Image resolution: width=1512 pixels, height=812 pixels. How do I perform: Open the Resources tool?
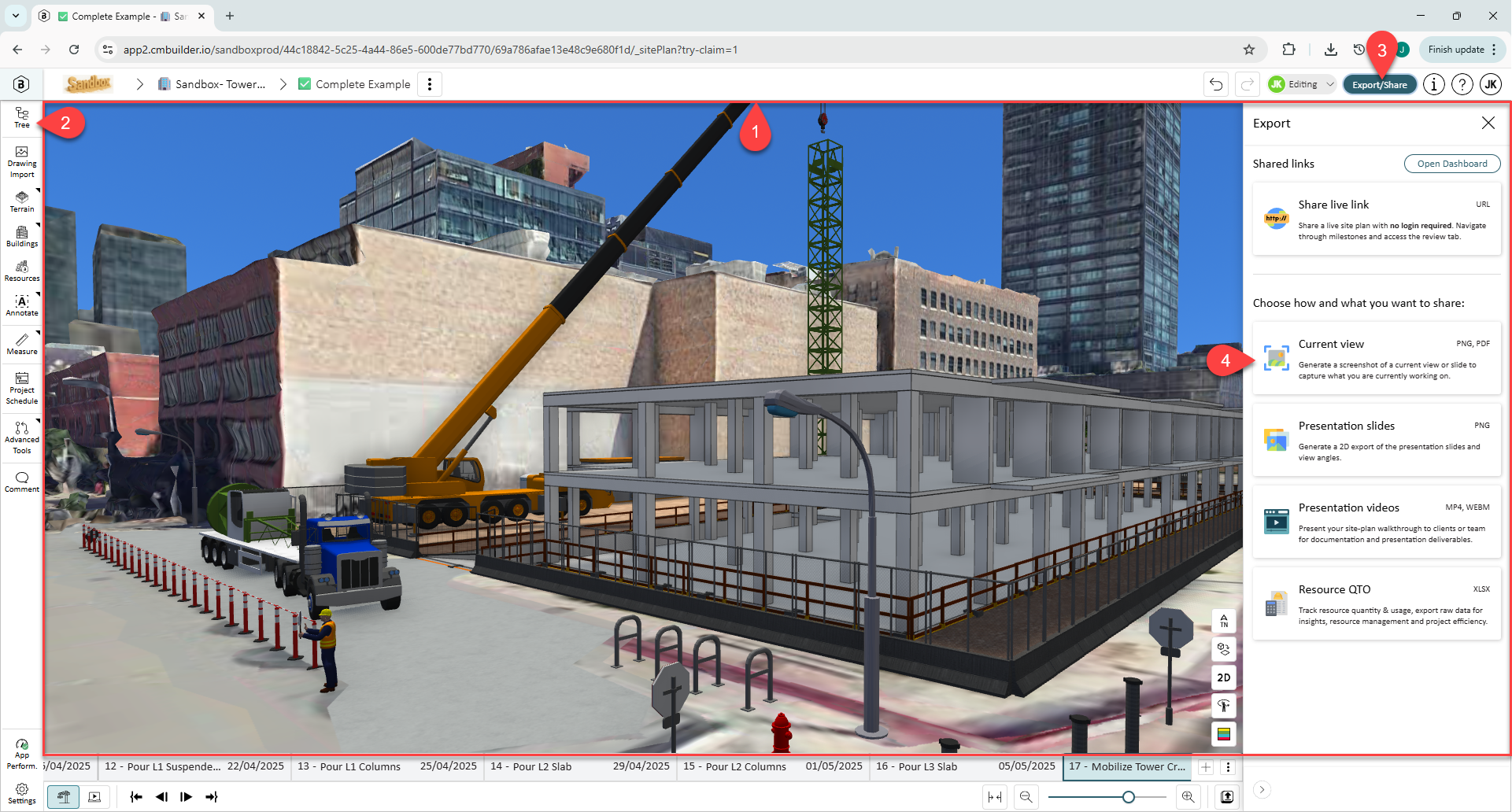(x=22, y=271)
